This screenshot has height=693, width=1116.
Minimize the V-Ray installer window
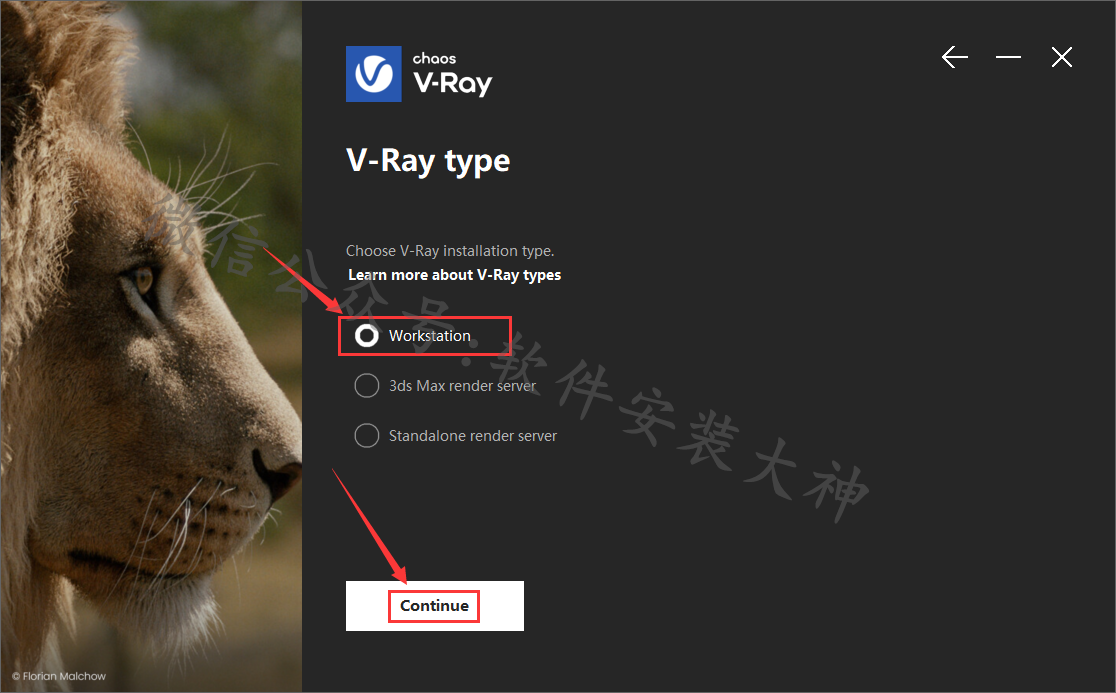coord(1008,57)
